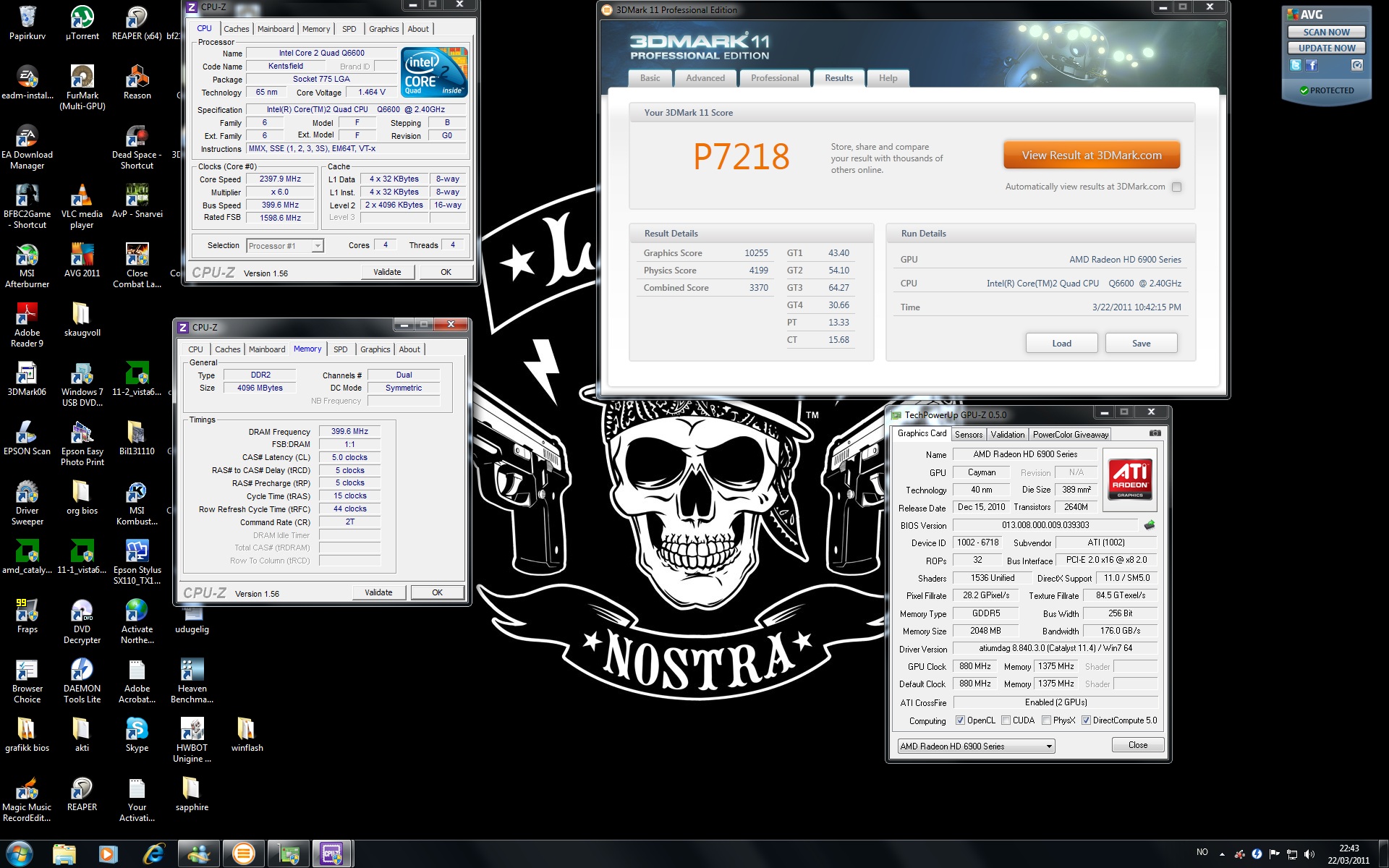Image resolution: width=1389 pixels, height=868 pixels.
Task: Open Internet Explorer from the taskbar
Action: click(153, 854)
